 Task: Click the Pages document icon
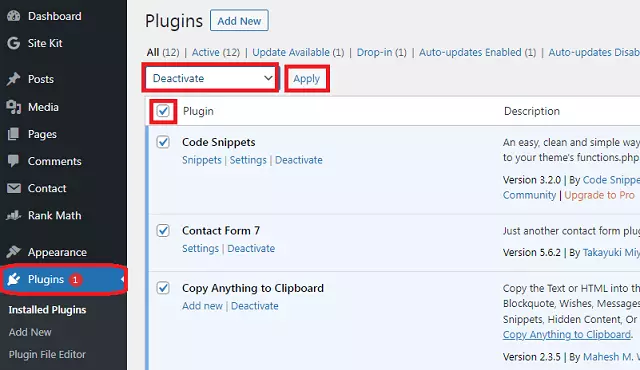[13, 134]
